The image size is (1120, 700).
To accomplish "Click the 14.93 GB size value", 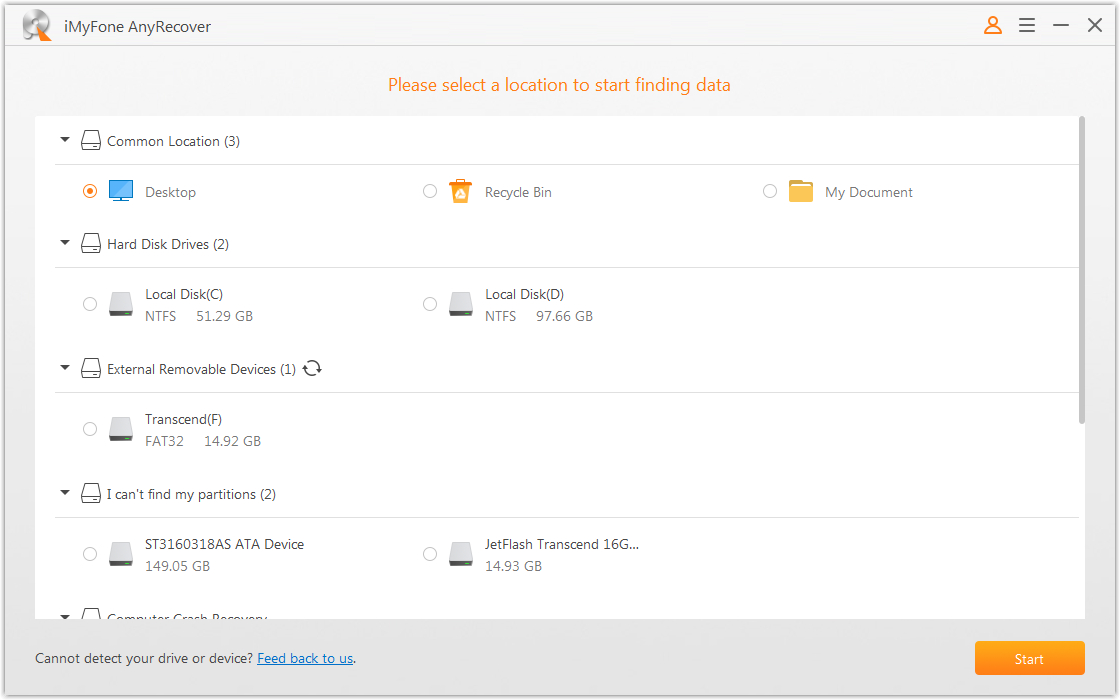I will point(514,566).
